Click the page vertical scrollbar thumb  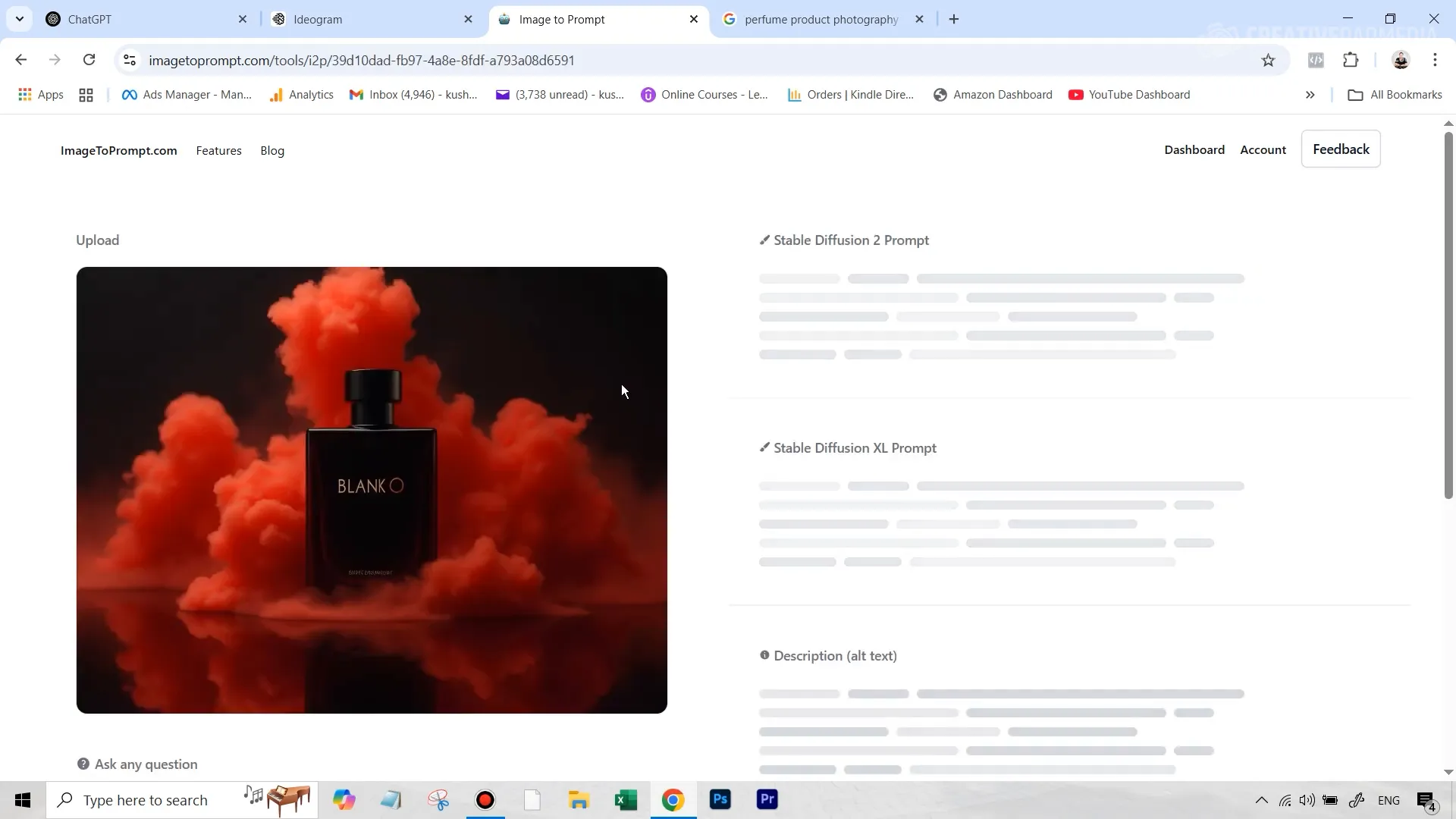point(1448,315)
